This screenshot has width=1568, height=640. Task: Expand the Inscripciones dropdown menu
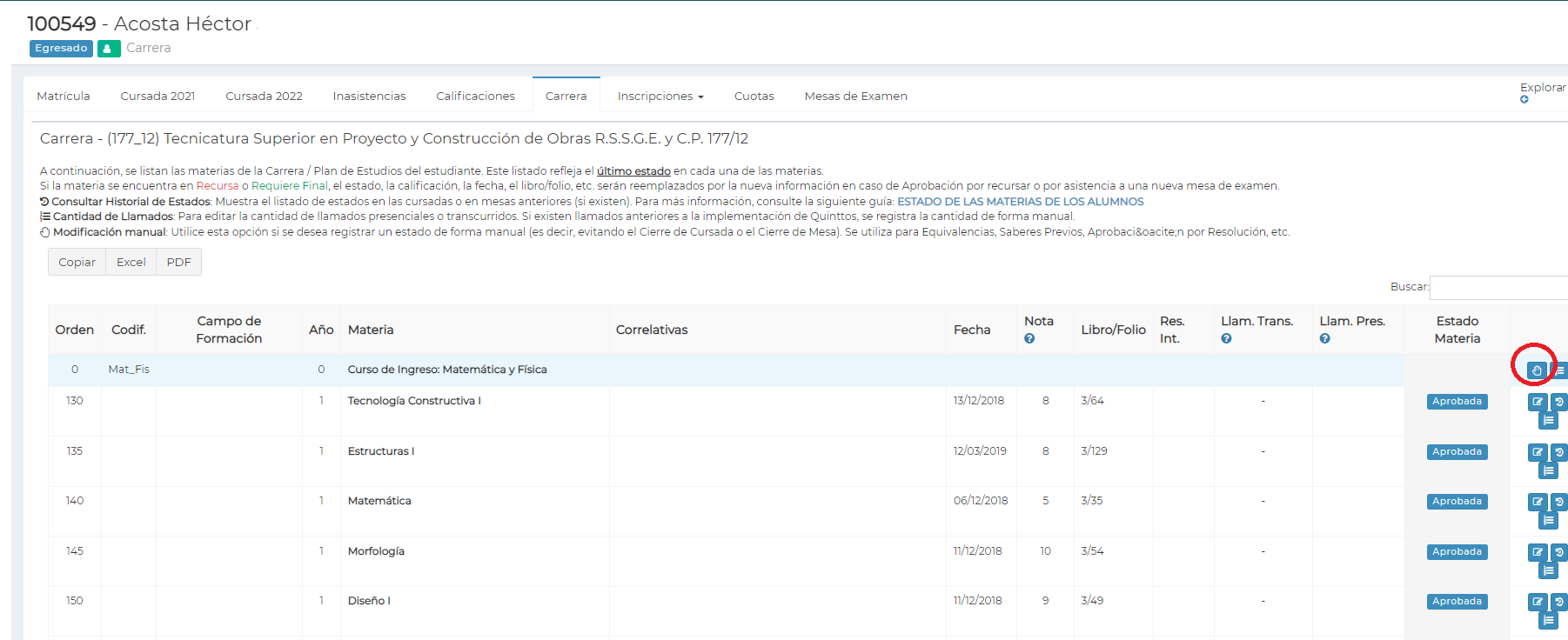coord(660,97)
